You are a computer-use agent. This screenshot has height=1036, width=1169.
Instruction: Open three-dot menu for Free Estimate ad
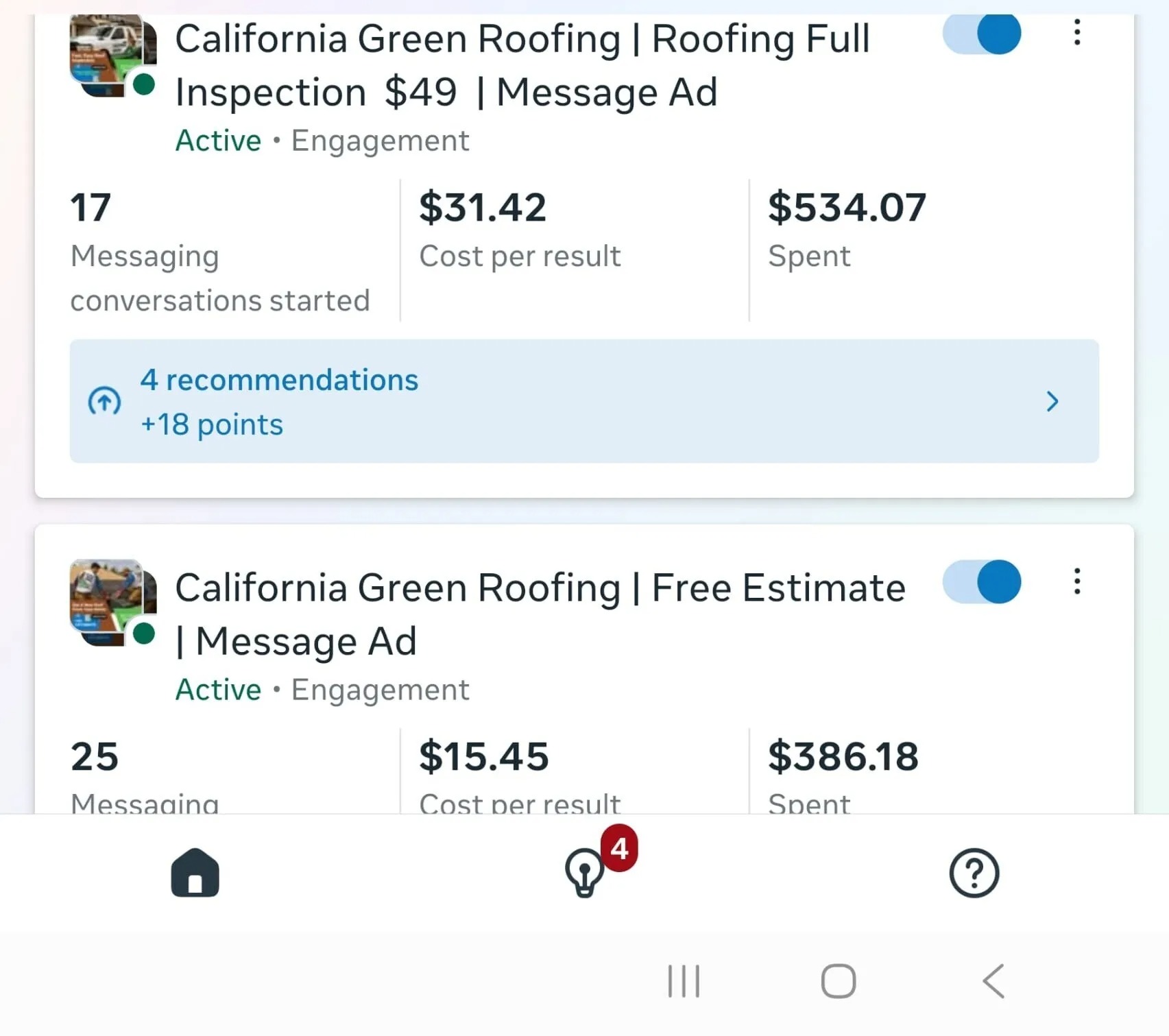(1077, 581)
